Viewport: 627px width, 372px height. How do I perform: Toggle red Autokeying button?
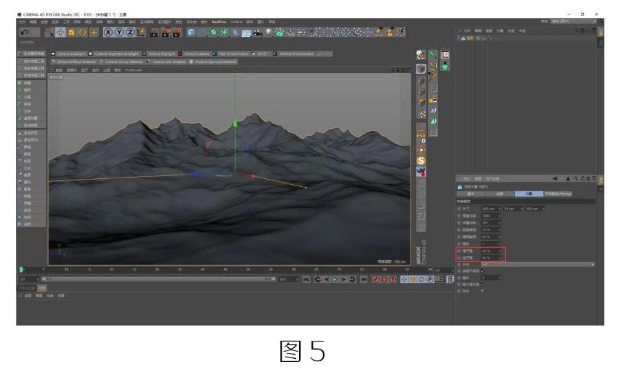pos(384,280)
